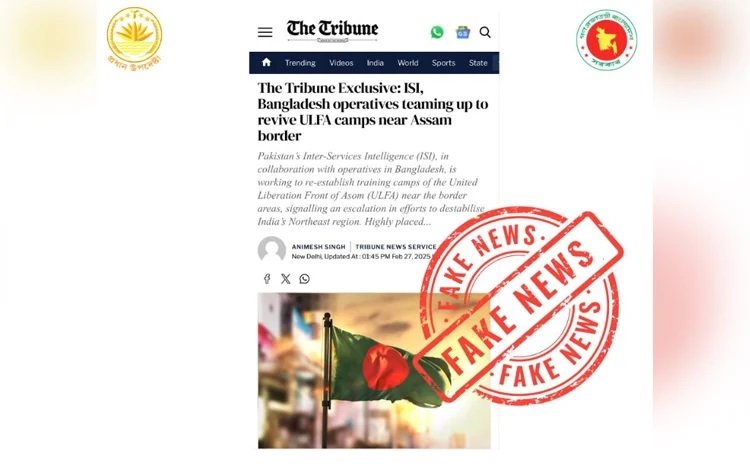Click the ULFA camps article headline
The image size is (750, 471).
(x=373, y=112)
